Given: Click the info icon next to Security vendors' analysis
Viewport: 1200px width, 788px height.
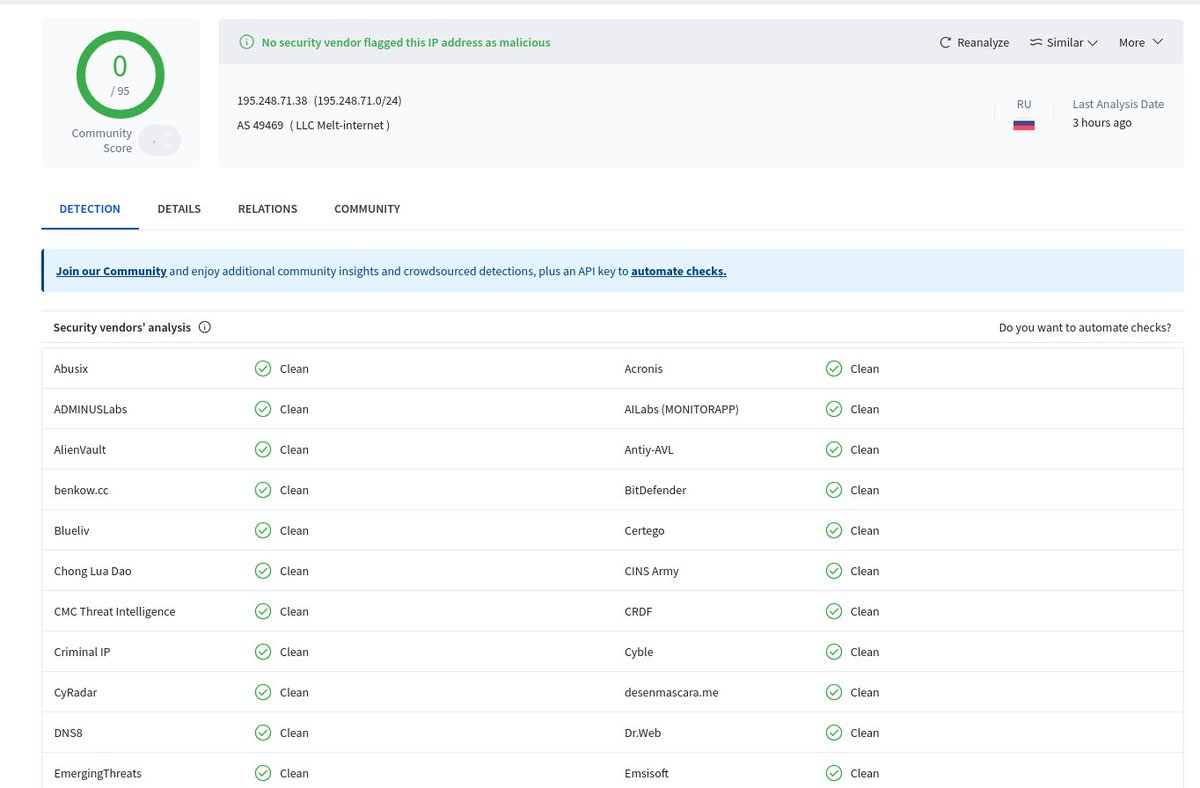Looking at the screenshot, I should click(x=205, y=327).
